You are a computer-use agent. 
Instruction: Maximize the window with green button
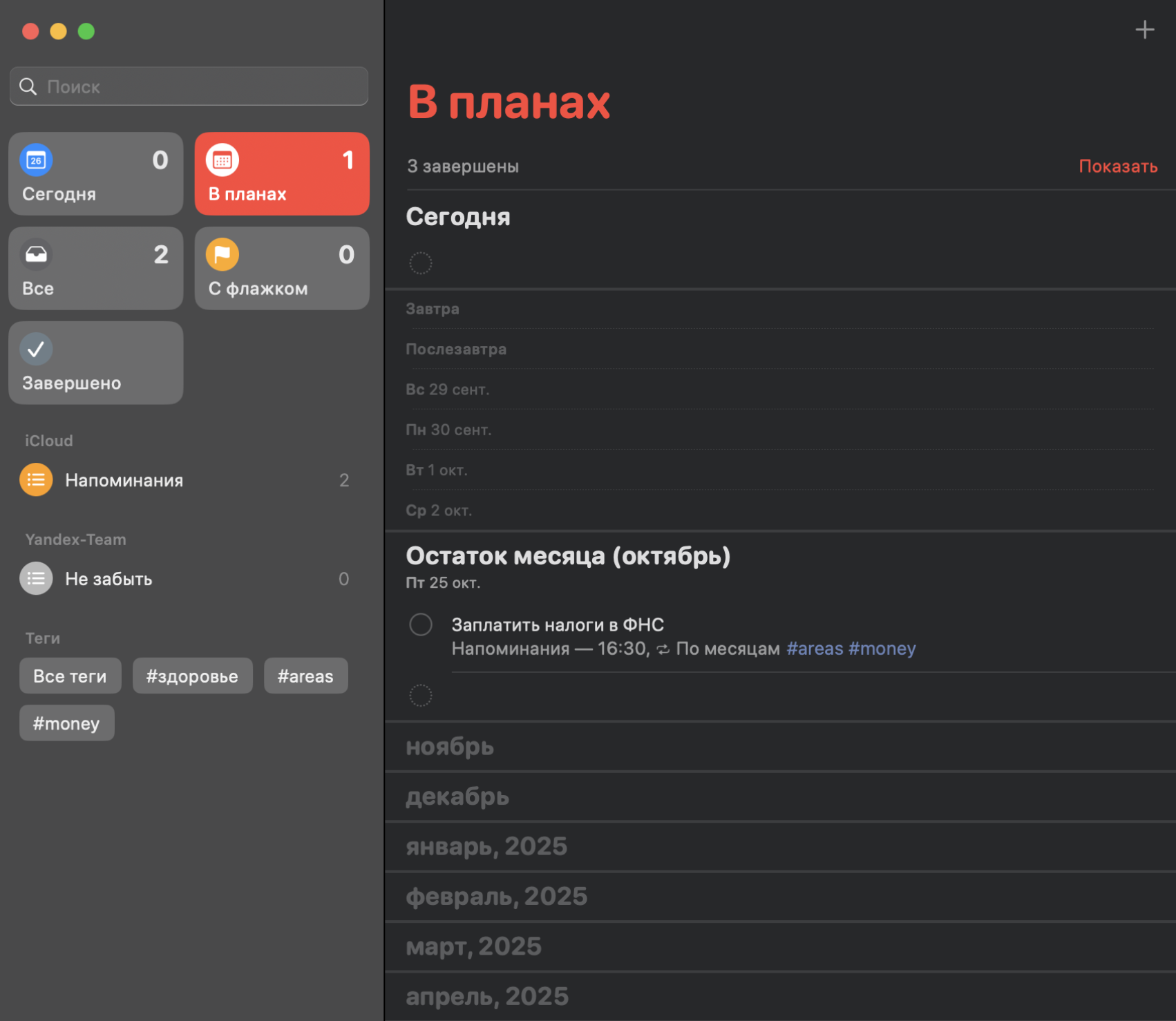tap(86, 31)
